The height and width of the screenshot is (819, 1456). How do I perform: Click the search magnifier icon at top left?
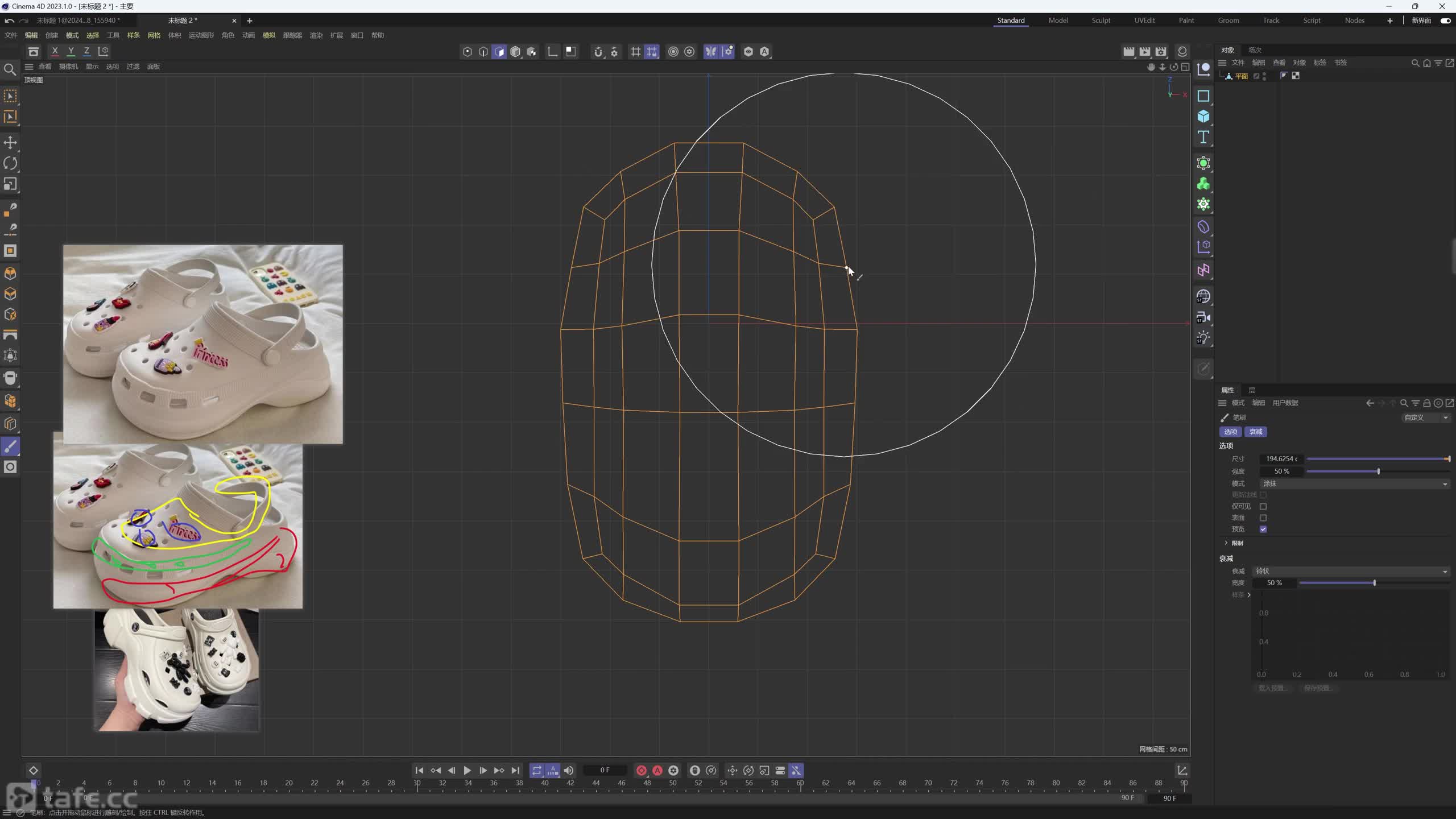point(10,69)
